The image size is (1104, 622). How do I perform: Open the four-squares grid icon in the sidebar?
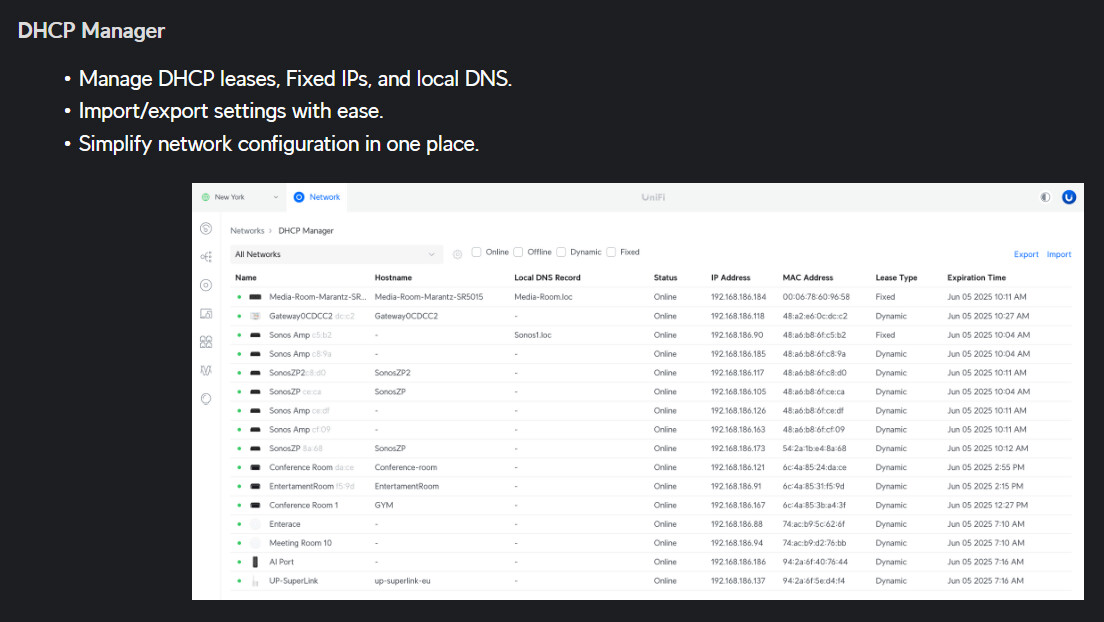(206, 342)
